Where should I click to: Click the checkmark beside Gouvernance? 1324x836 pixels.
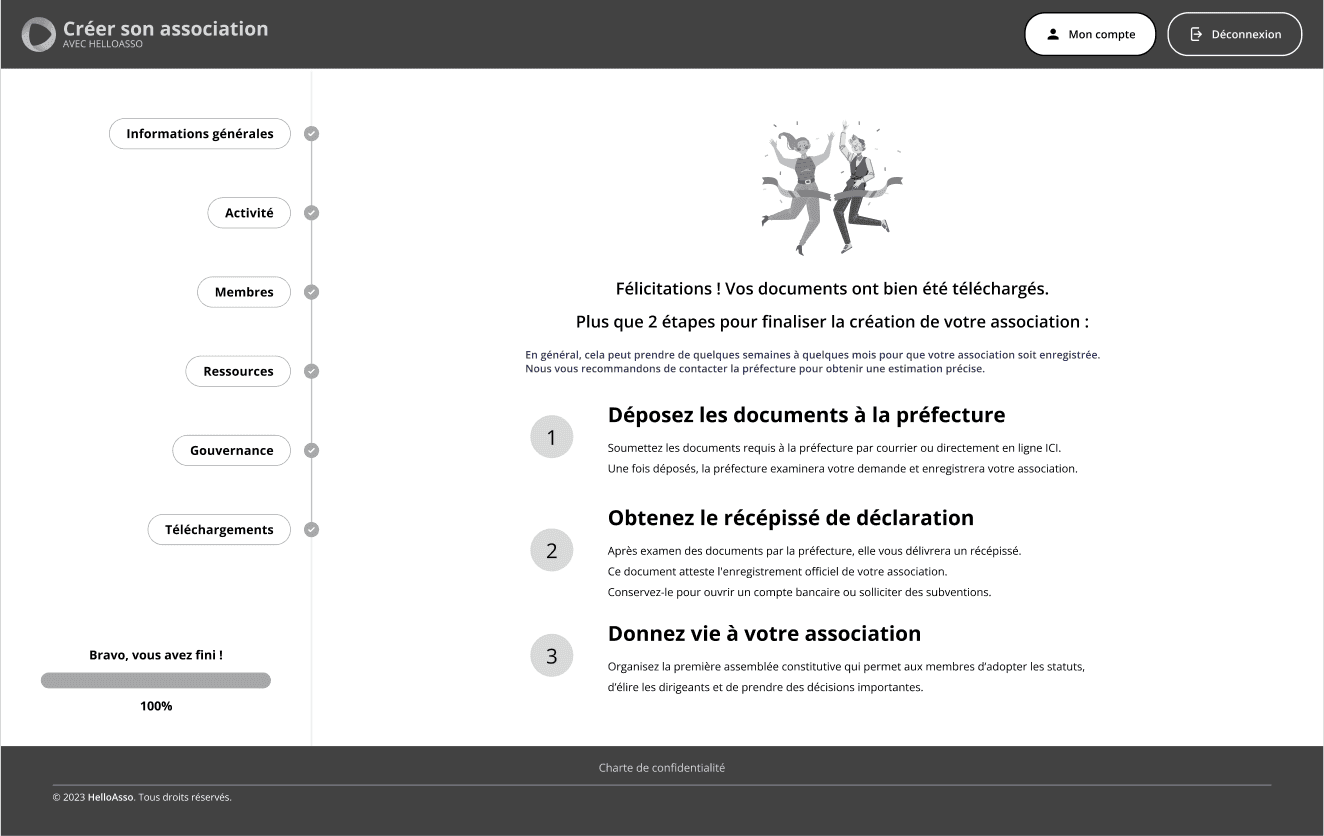tap(311, 450)
